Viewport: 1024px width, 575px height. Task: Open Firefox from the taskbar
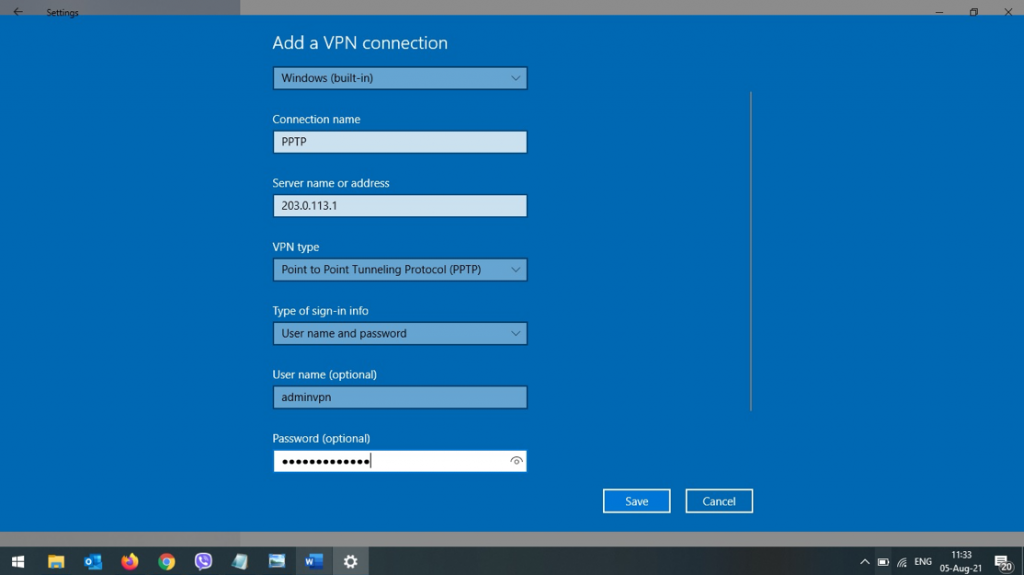(x=130, y=561)
